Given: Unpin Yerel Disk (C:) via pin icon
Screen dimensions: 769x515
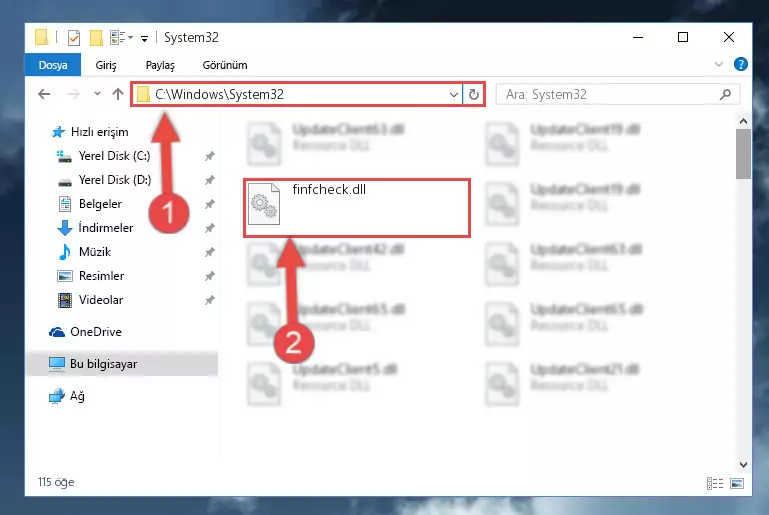Looking at the screenshot, I should pyautogui.click(x=209, y=156).
